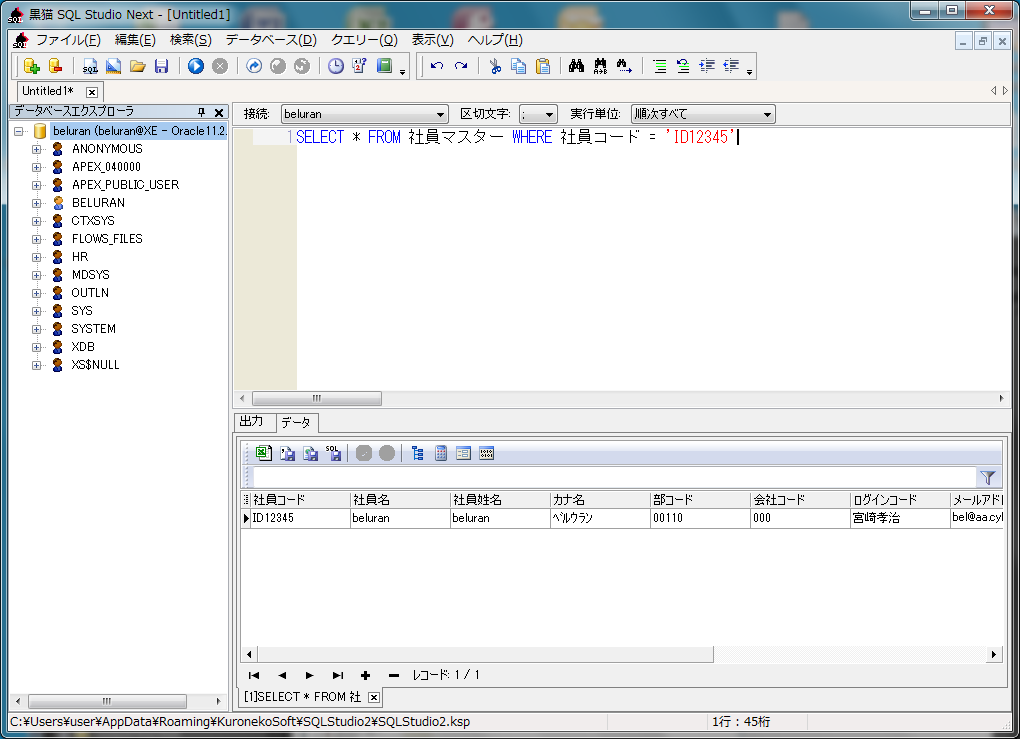Open the クエリー(Q) menu
Image resolution: width=1020 pixels, height=739 pixels.
tap(364, 40)
